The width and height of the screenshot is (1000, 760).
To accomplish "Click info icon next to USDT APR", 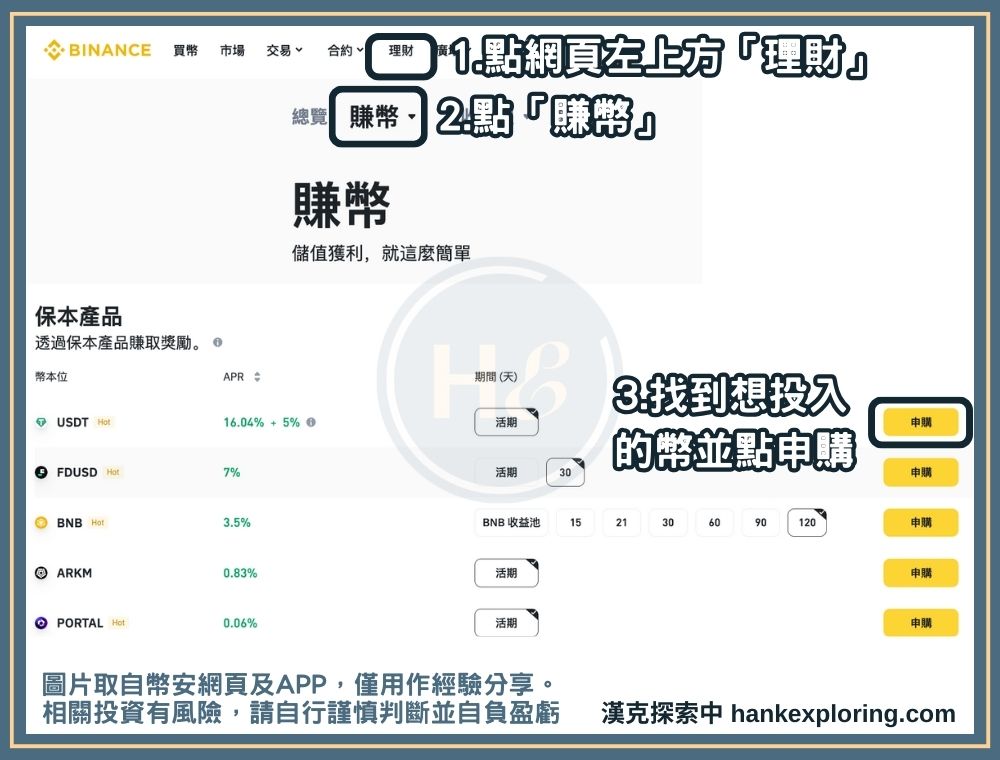I will [311, 422].
